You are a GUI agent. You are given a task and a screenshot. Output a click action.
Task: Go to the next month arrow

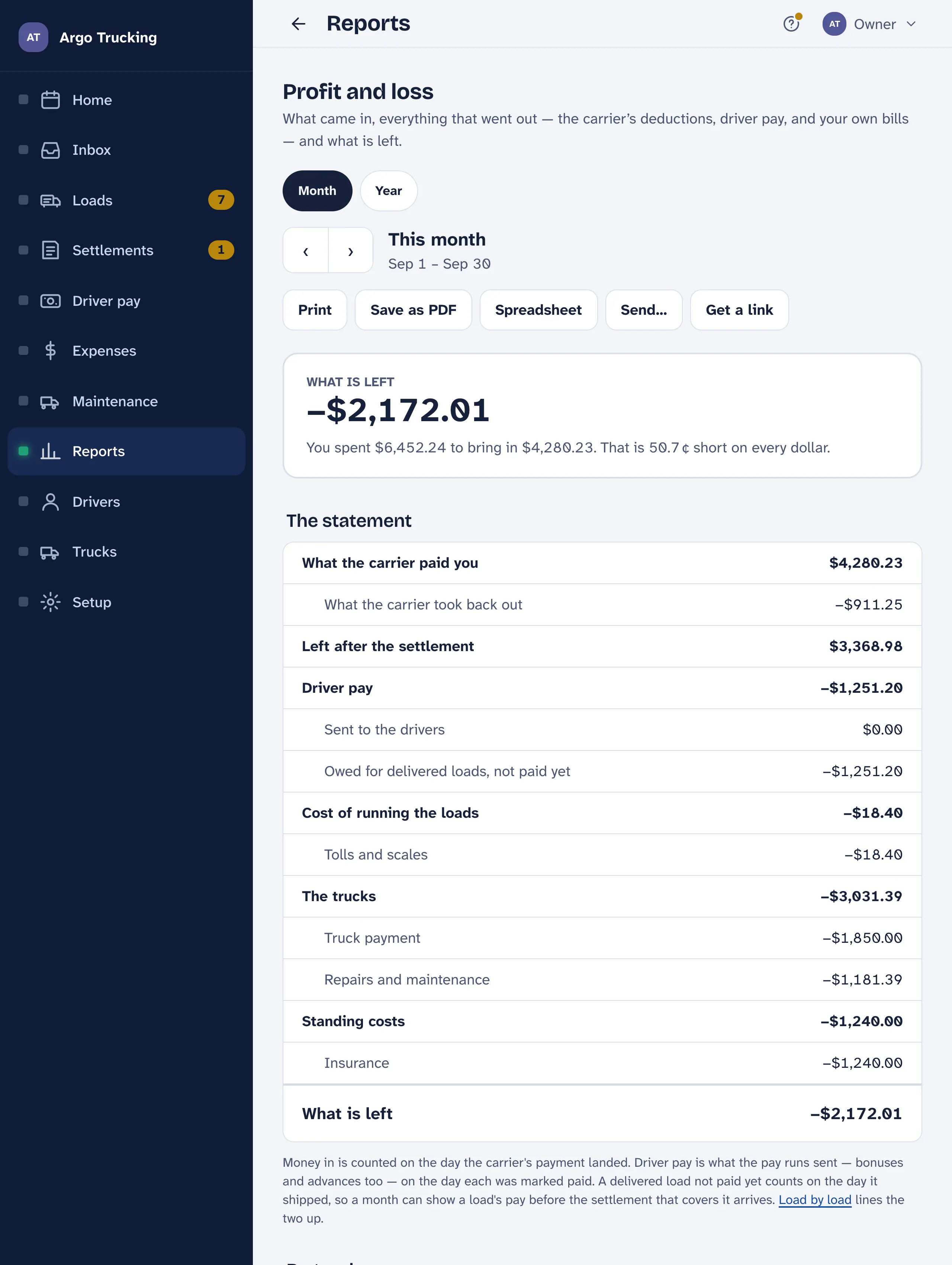click(x=351, y=250)
